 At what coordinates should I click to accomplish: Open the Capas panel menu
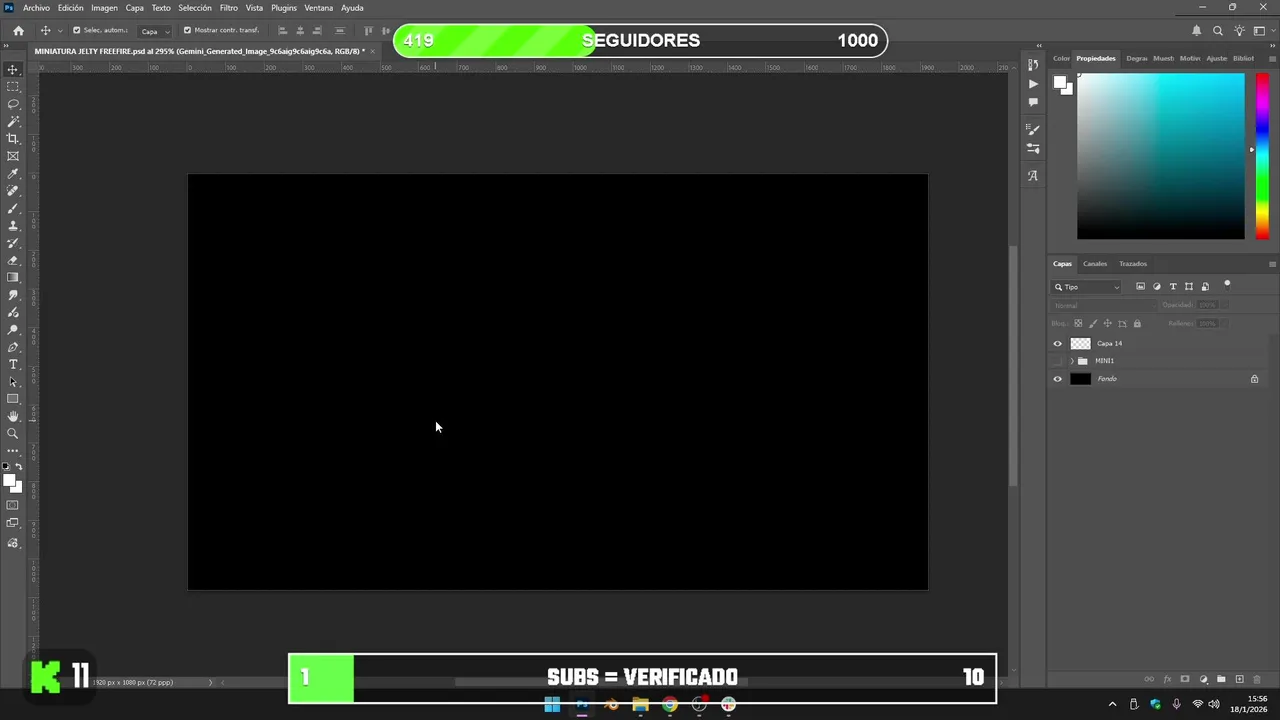coord(1272,264)
